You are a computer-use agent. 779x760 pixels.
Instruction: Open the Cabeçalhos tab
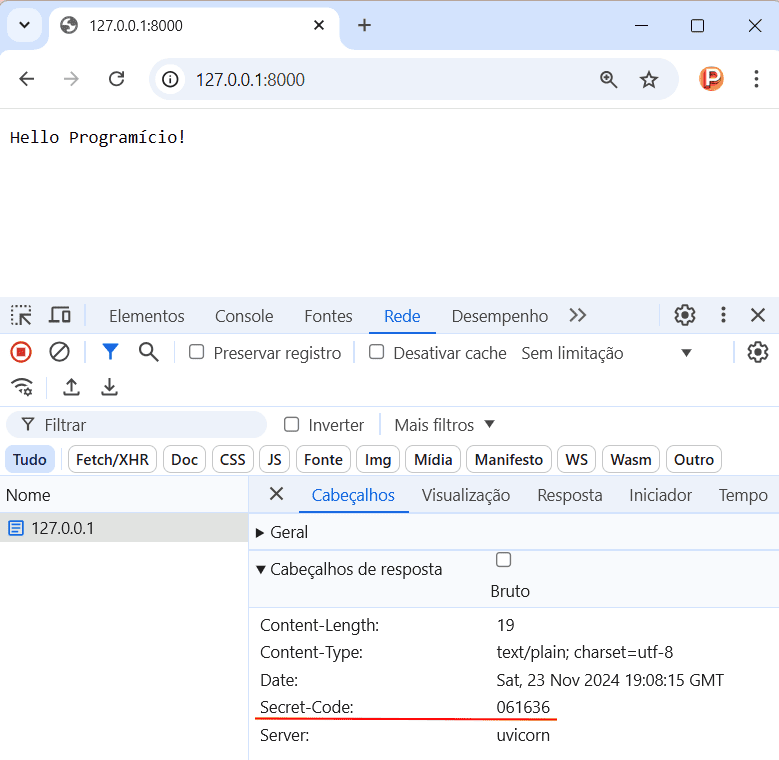353,495
